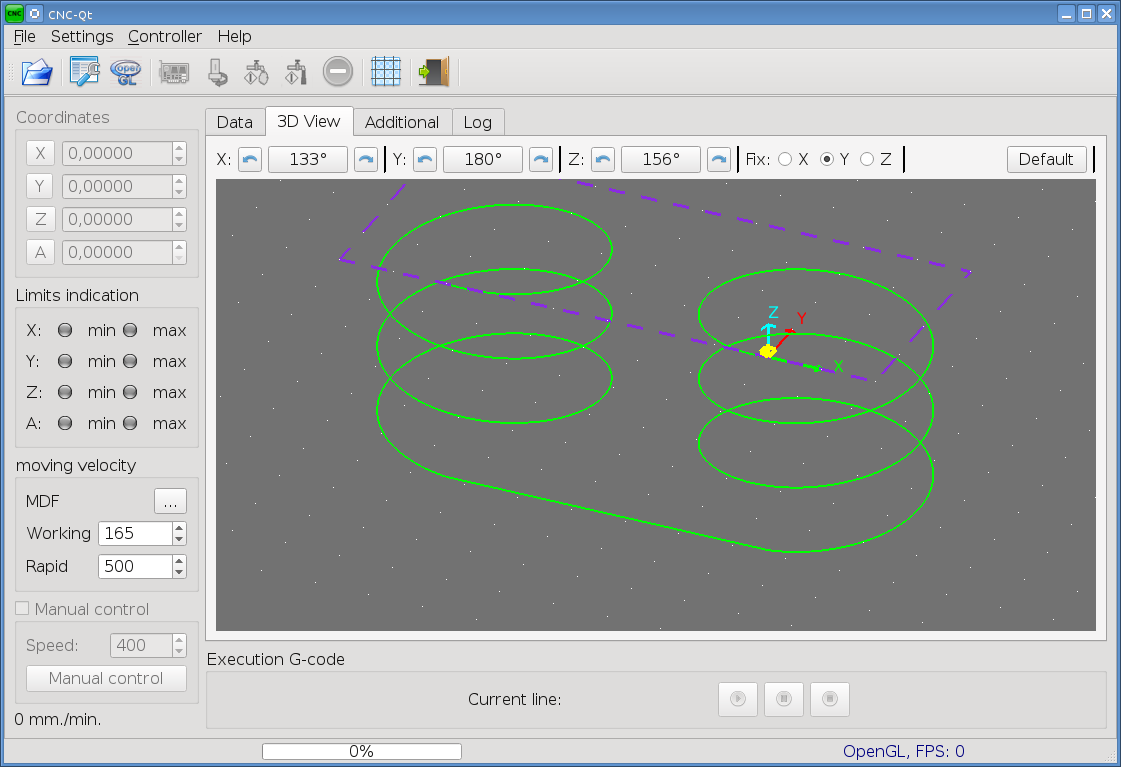Rotate Z axis angle clockwise
This screenshot has height=767, width=1121.
[718, 159]
